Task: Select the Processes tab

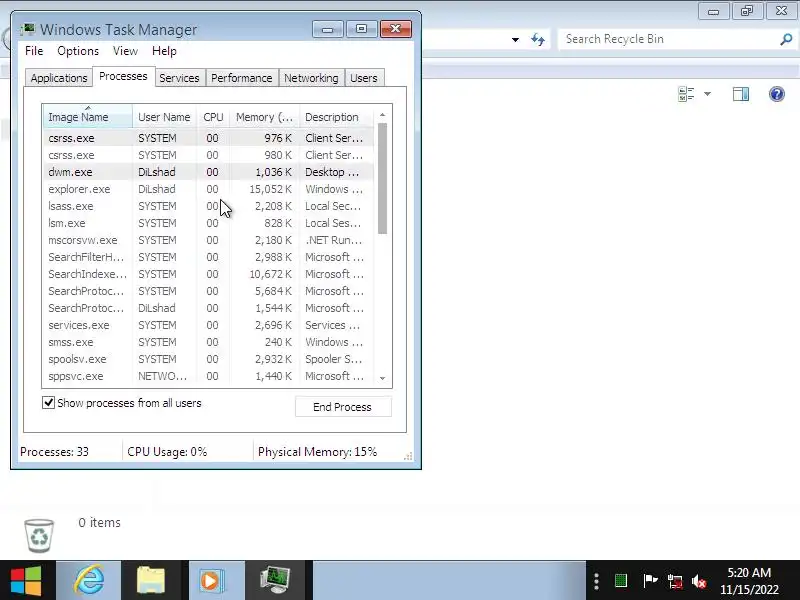Action: pos(123,77)
